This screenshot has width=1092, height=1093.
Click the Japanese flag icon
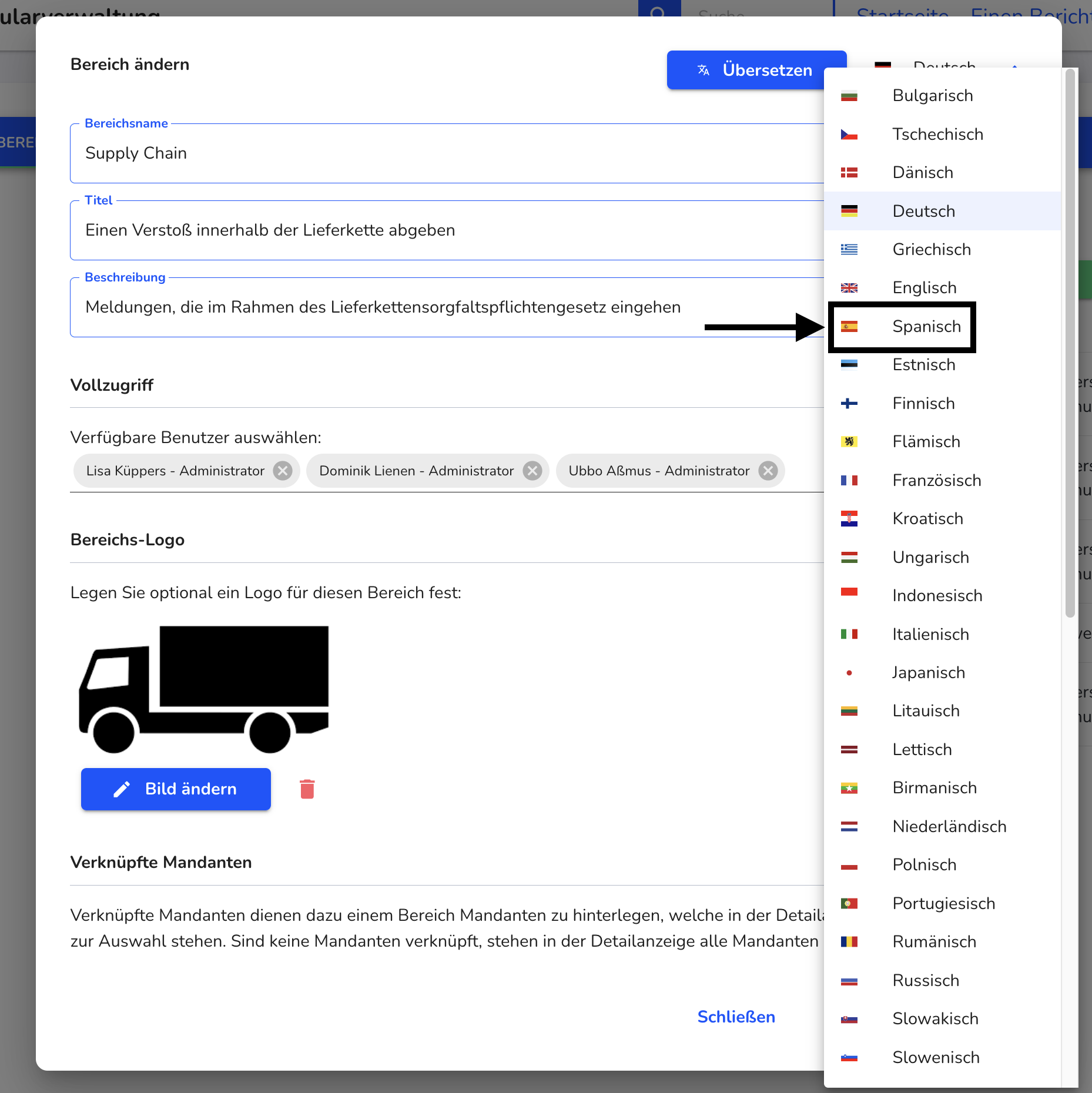(x=849, y=673)
